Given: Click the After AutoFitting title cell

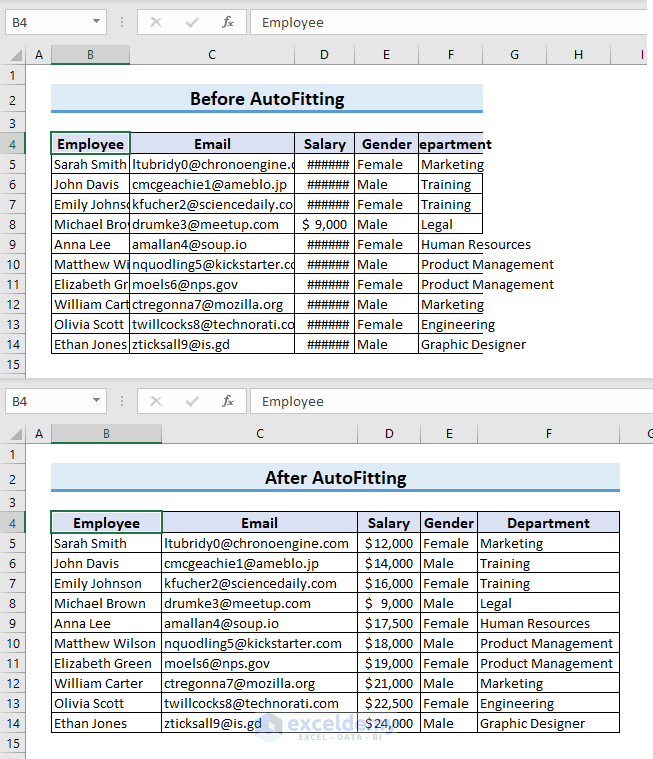Looking at the screenshot, I should pos(335,478).
